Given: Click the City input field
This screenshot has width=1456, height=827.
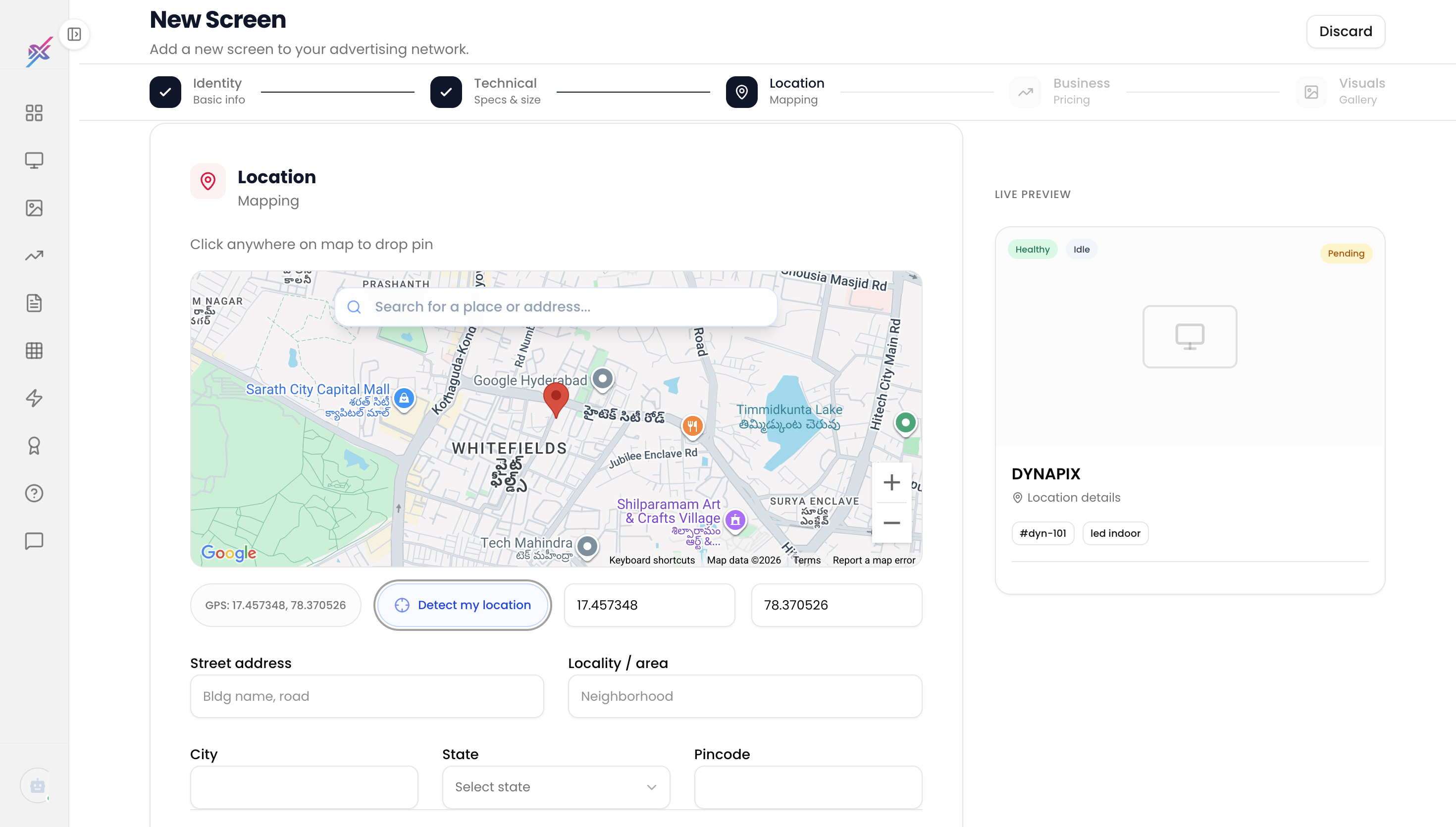Looking at the screenshot, I should click(x=304, y=787).
